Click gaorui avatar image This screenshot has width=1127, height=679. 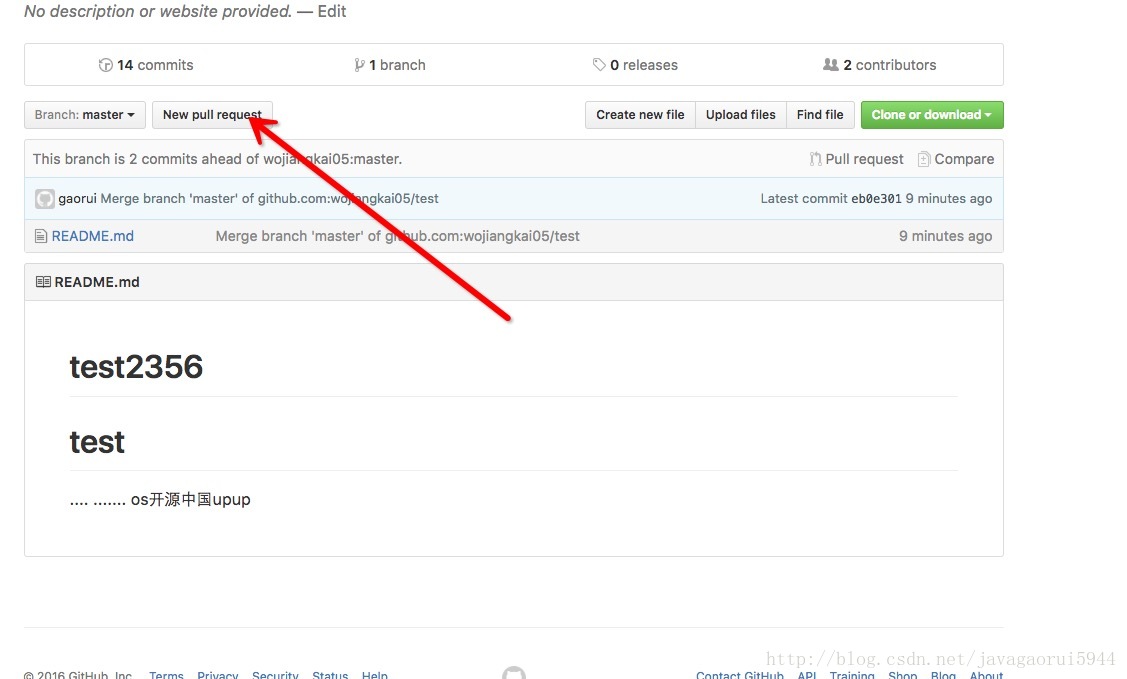click(45, 199)
